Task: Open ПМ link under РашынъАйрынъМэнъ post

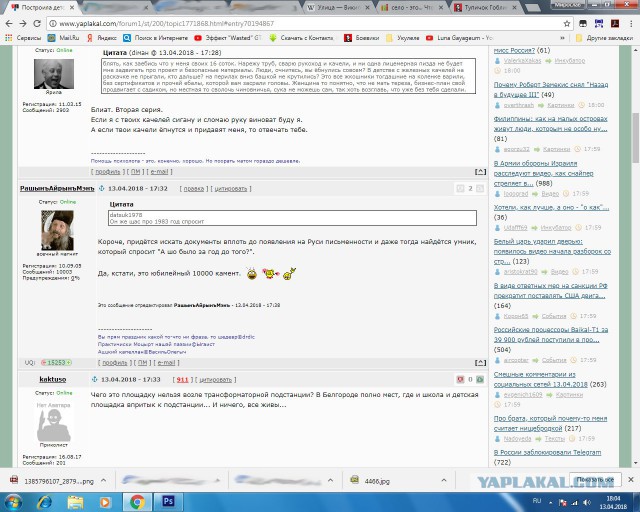Action: (x=142, y=363)
